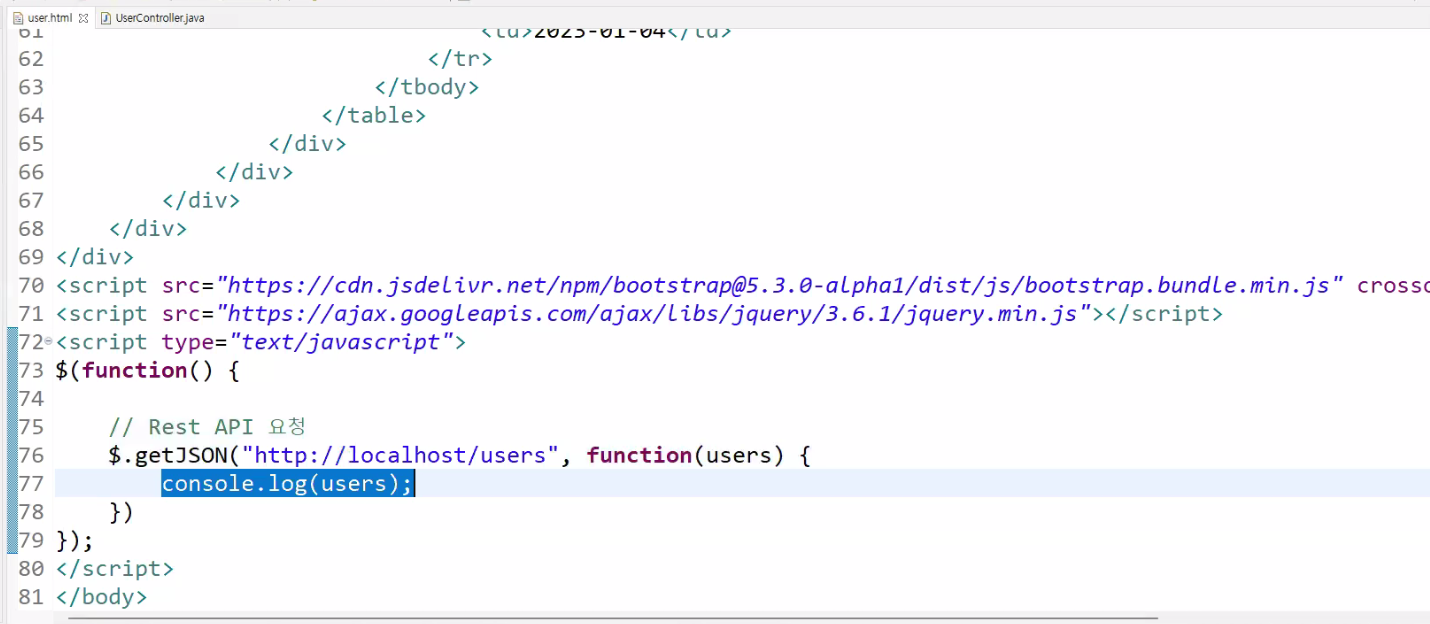This screenshot has height=624, width=1430.
Task: Click the jquery.min.js script URL
Action: point(653,314)
